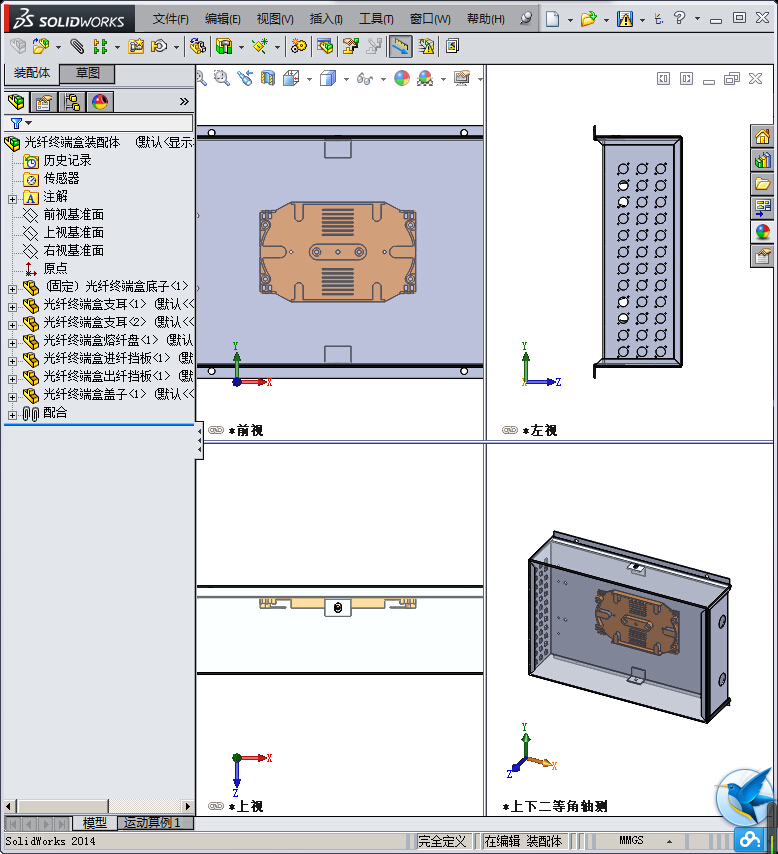Image resolution: width=778 pixels, height=854 pixels.
Task: Open the unit system arrow beside MMGS
Action: 669,841
